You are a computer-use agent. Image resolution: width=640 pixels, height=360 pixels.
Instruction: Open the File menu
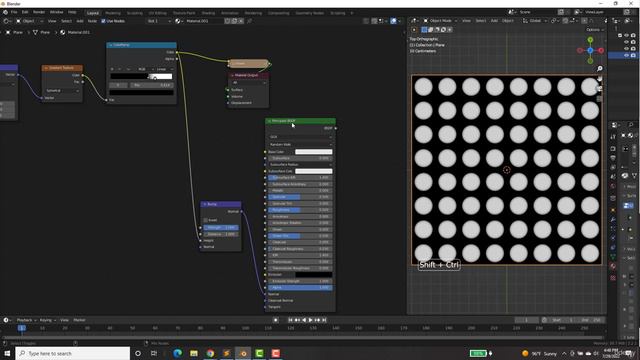14,12
